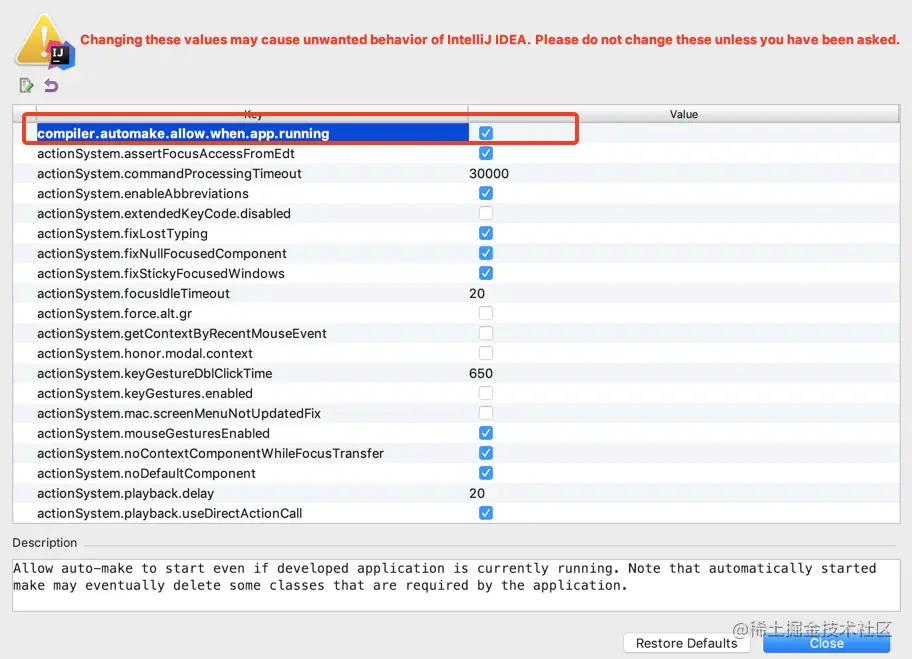Toggle actionSystem.fixStickyFocusedWindows checkbox

486,273
